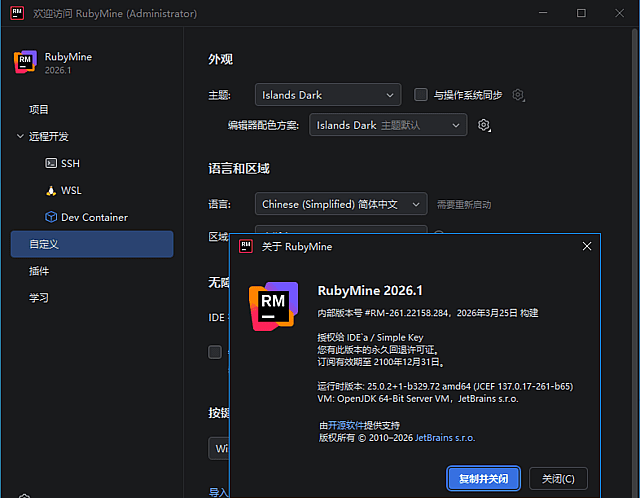This screenshot has height=498, width=640.
Task: Click the 导入 link at bottom
Action: point(219,492)
